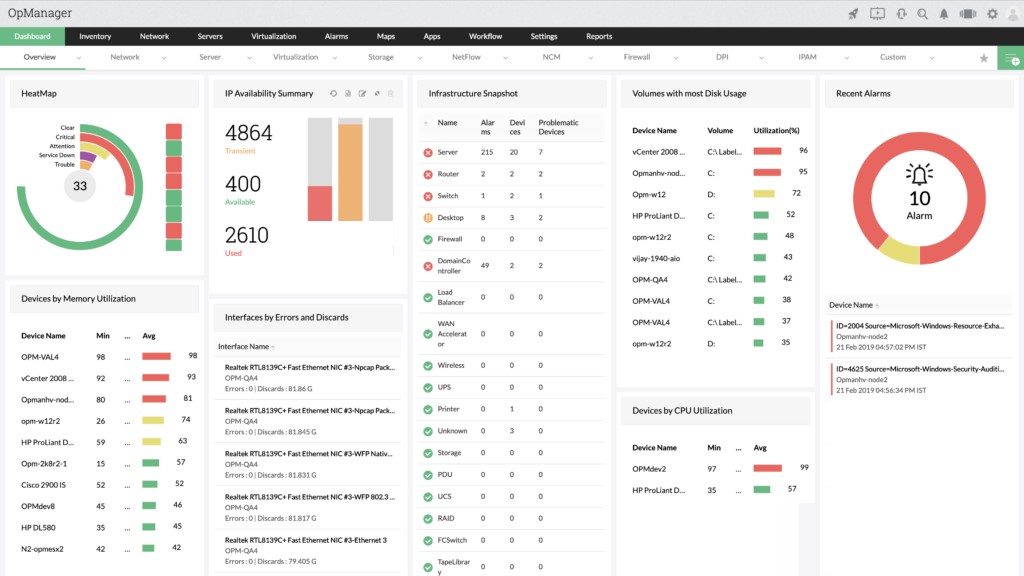Open the search magnifier icon in header
Screen dimensions: 1024x576
[x=922, y=14]
